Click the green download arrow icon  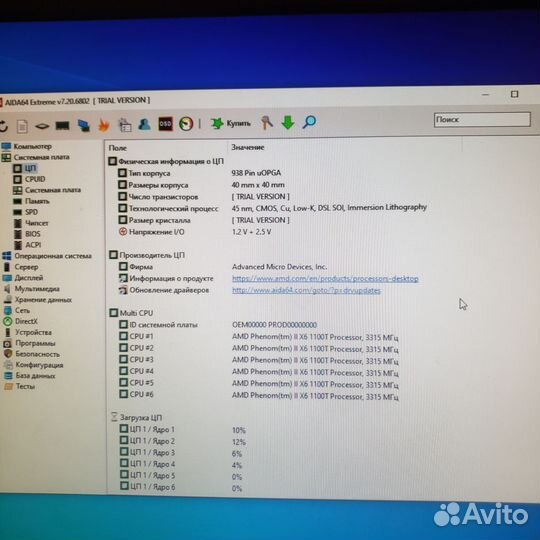click(x=288, y=122)
